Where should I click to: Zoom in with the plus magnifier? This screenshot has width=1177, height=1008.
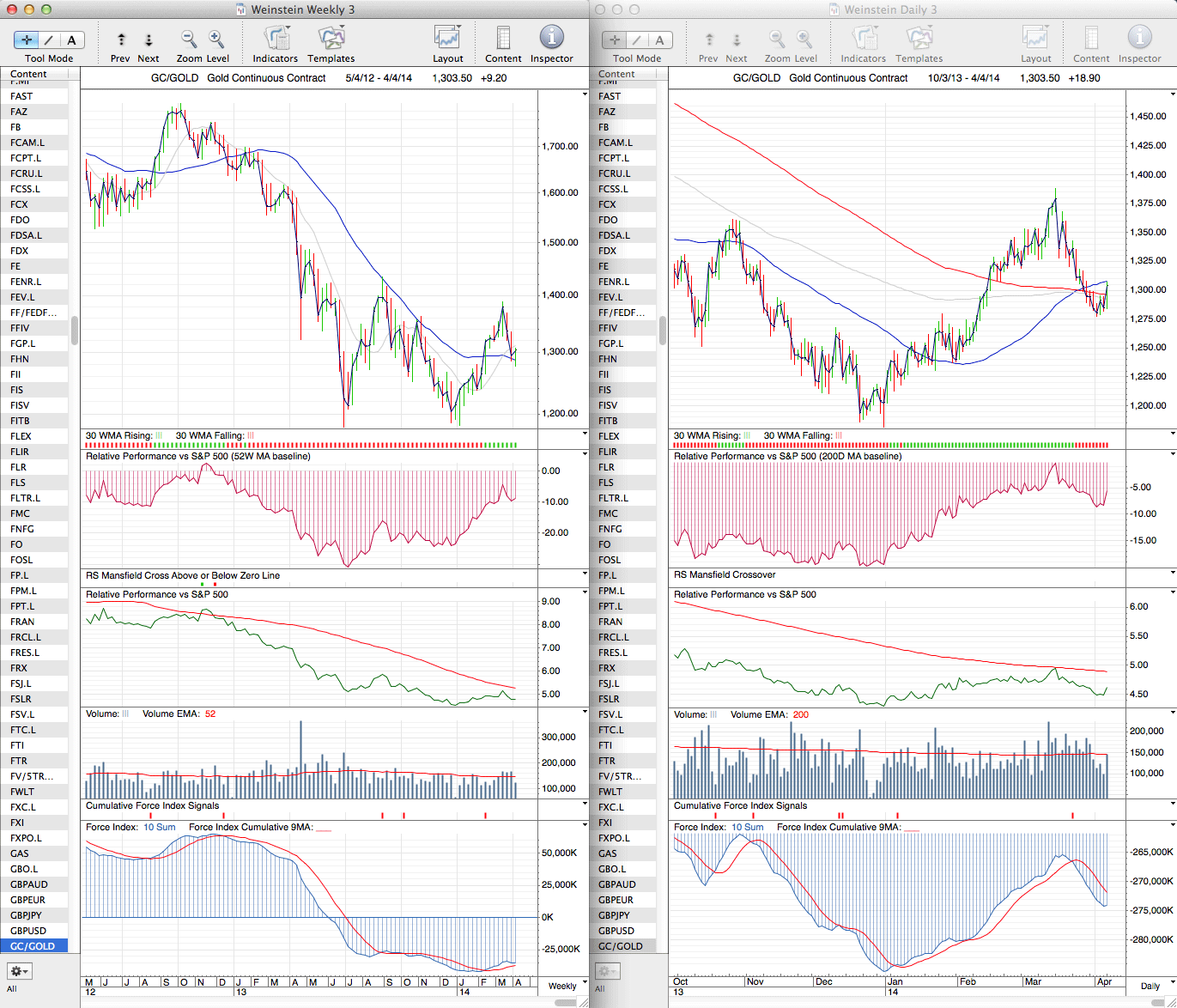click(x=216, y=39)
